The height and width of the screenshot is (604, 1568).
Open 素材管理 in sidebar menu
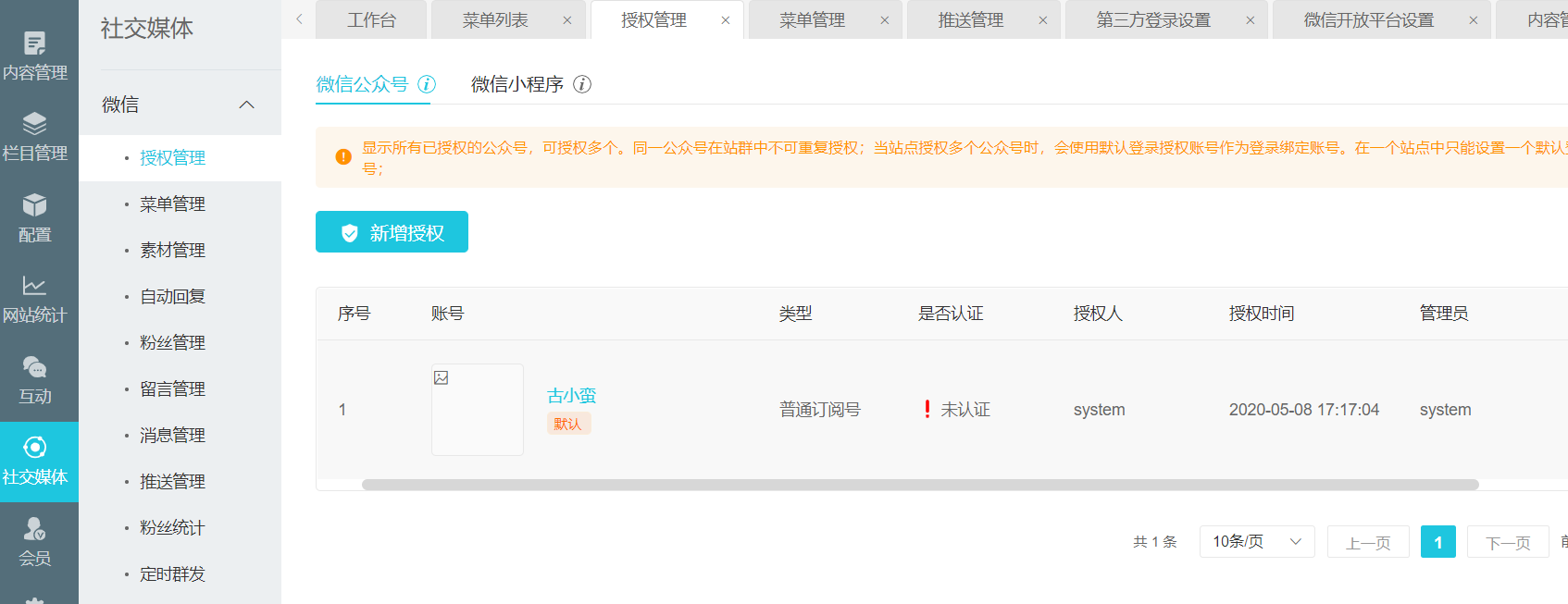click(x=172, y=251)
